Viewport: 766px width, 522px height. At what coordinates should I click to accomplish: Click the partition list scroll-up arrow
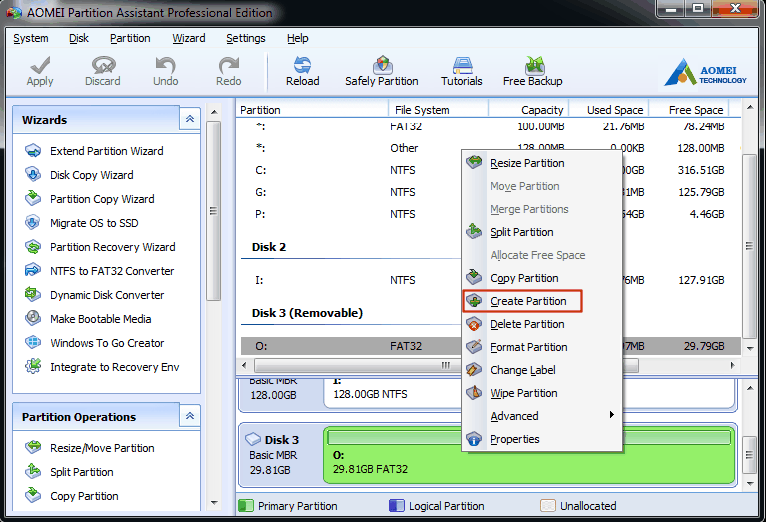[749, 106]
